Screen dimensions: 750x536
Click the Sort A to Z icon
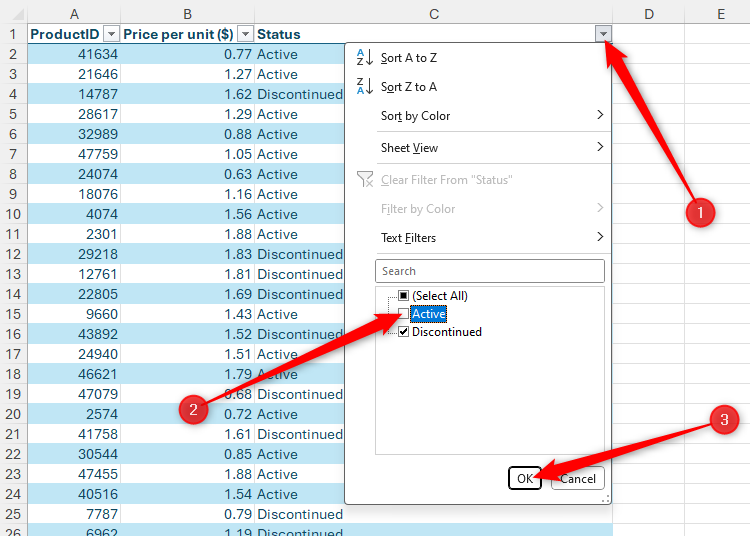tap(364, 58)
